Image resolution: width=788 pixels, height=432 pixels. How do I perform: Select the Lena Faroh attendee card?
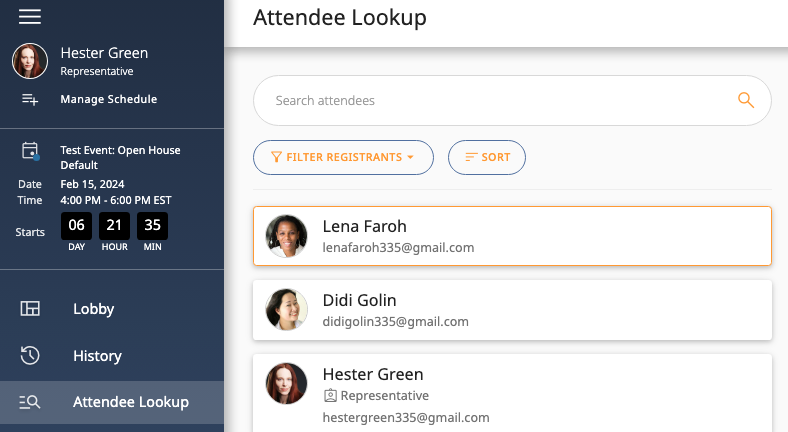tap(512, 236)
